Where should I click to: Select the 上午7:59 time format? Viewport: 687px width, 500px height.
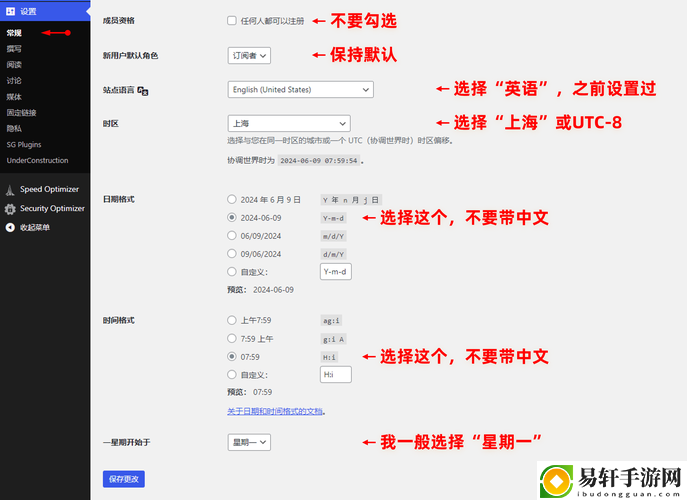point(232,320)
